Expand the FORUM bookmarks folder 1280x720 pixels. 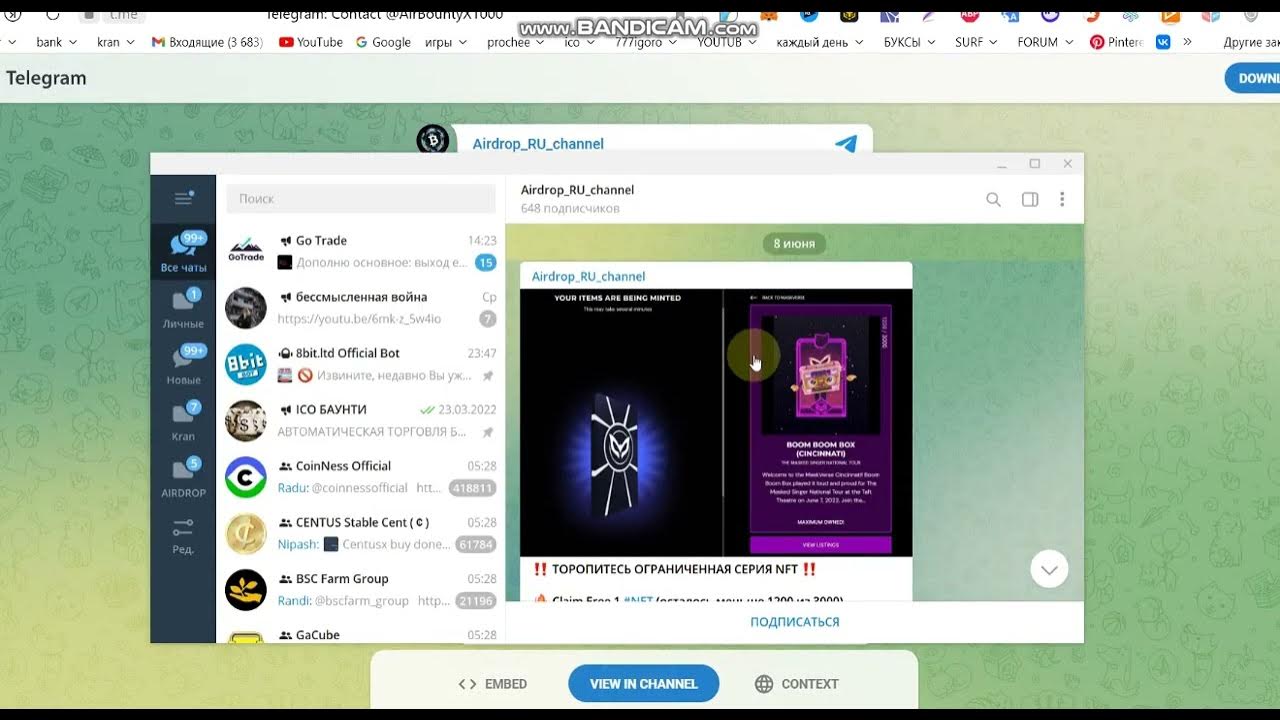point(1045,42)
